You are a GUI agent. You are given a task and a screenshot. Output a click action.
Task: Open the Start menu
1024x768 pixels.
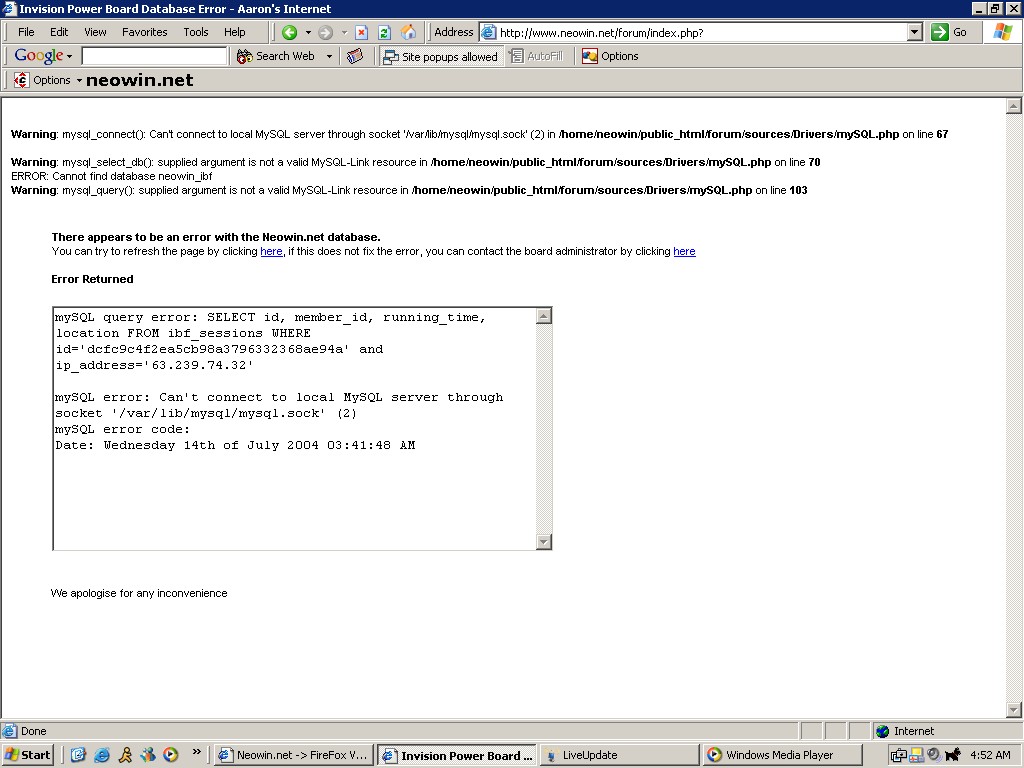pos(28,755)
